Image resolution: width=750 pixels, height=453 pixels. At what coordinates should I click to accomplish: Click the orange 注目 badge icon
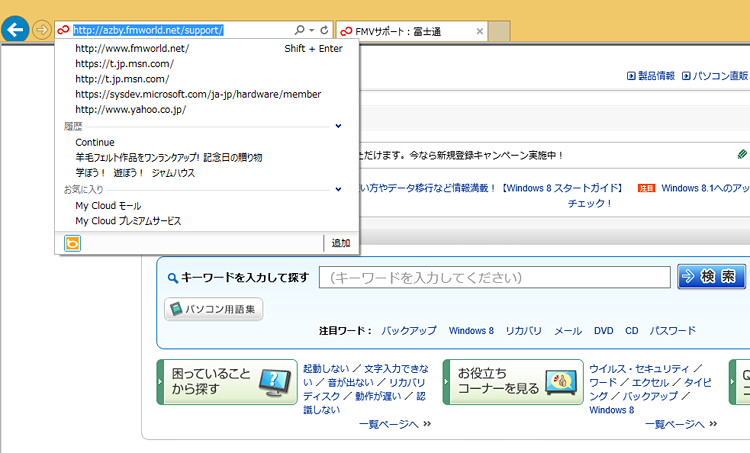[646, 188]
